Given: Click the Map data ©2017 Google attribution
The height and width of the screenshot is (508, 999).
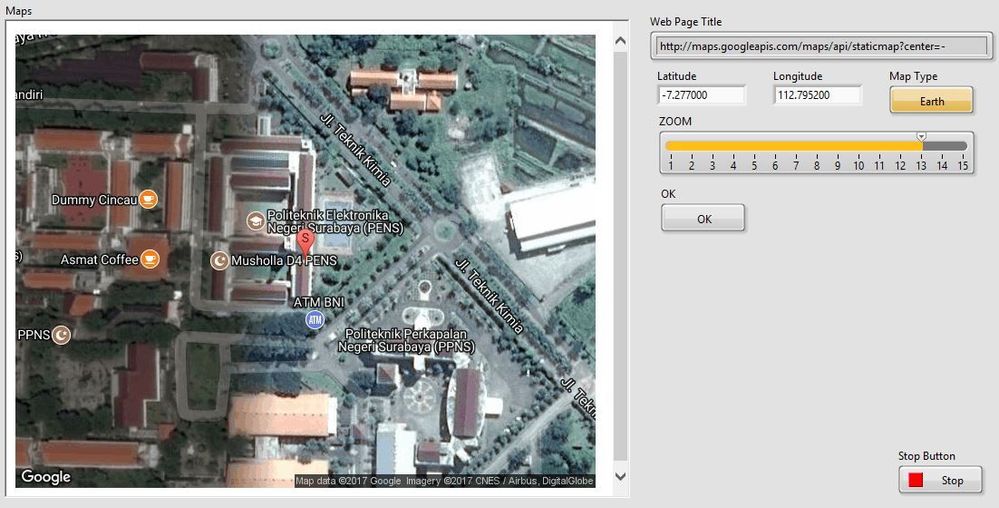Looking at the screenshot, I should coord(349,481).
